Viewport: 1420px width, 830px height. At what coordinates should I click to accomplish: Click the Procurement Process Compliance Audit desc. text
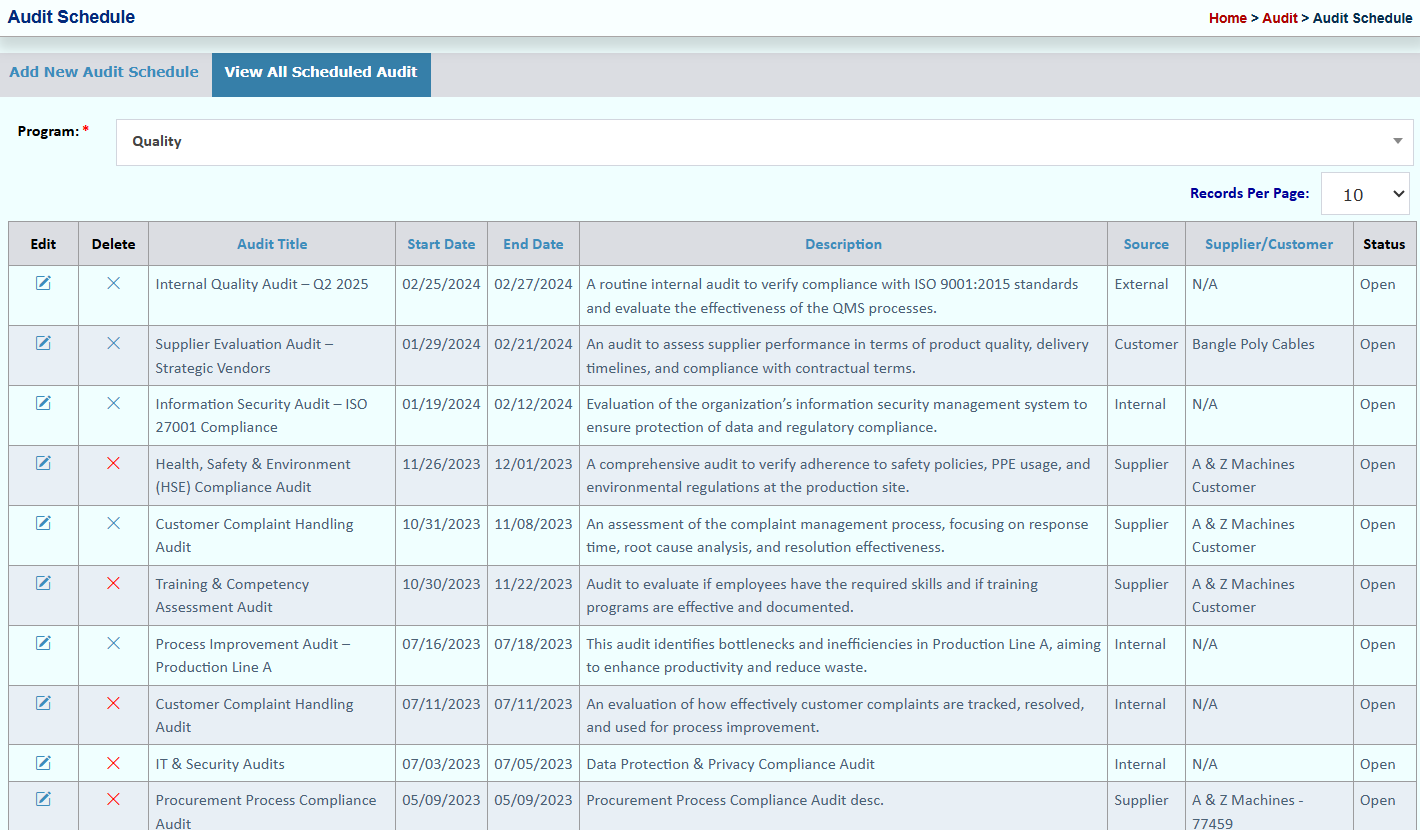735,800
